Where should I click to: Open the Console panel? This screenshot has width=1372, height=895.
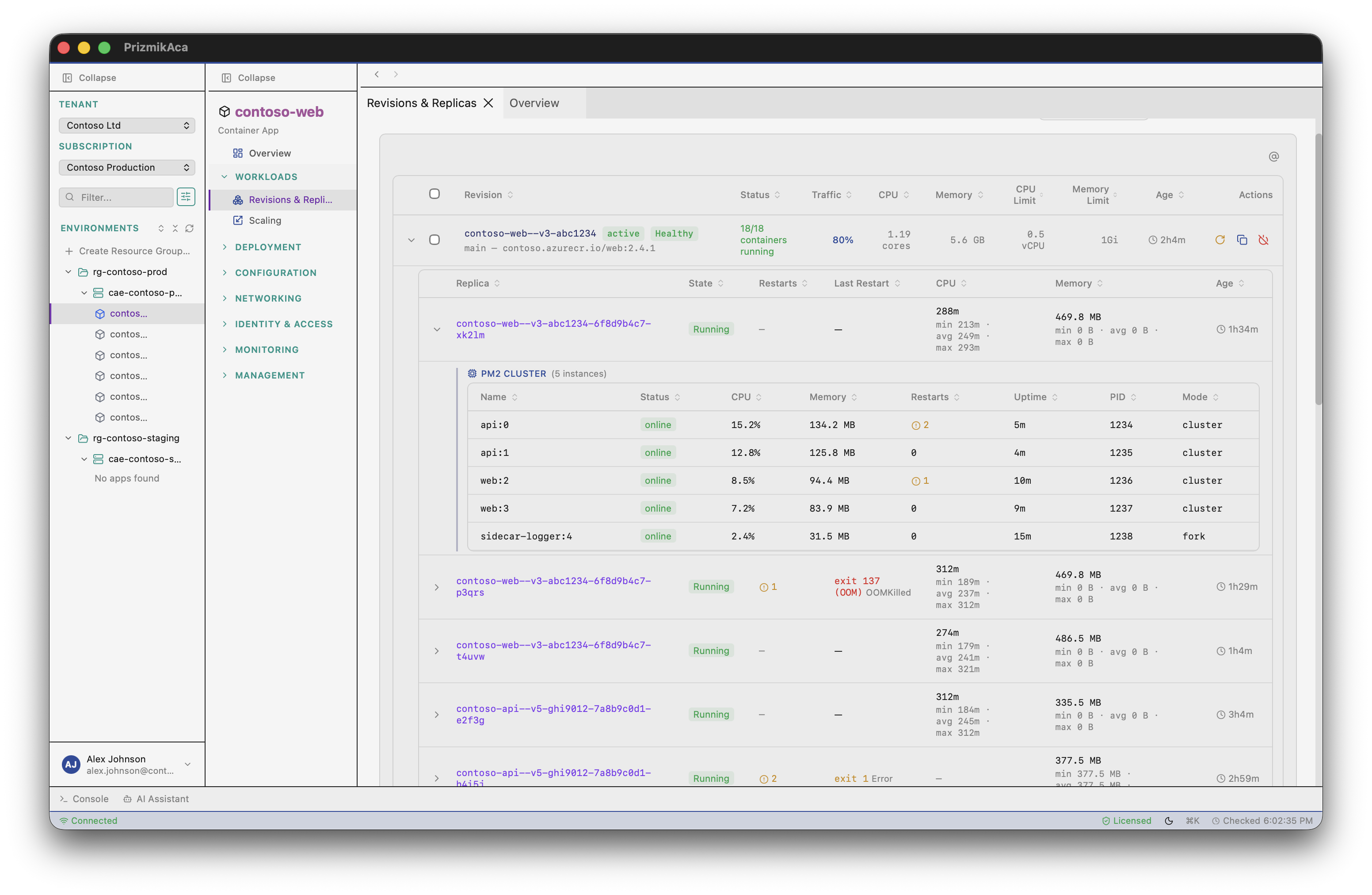pyautogui.click(x=84, y=799)
